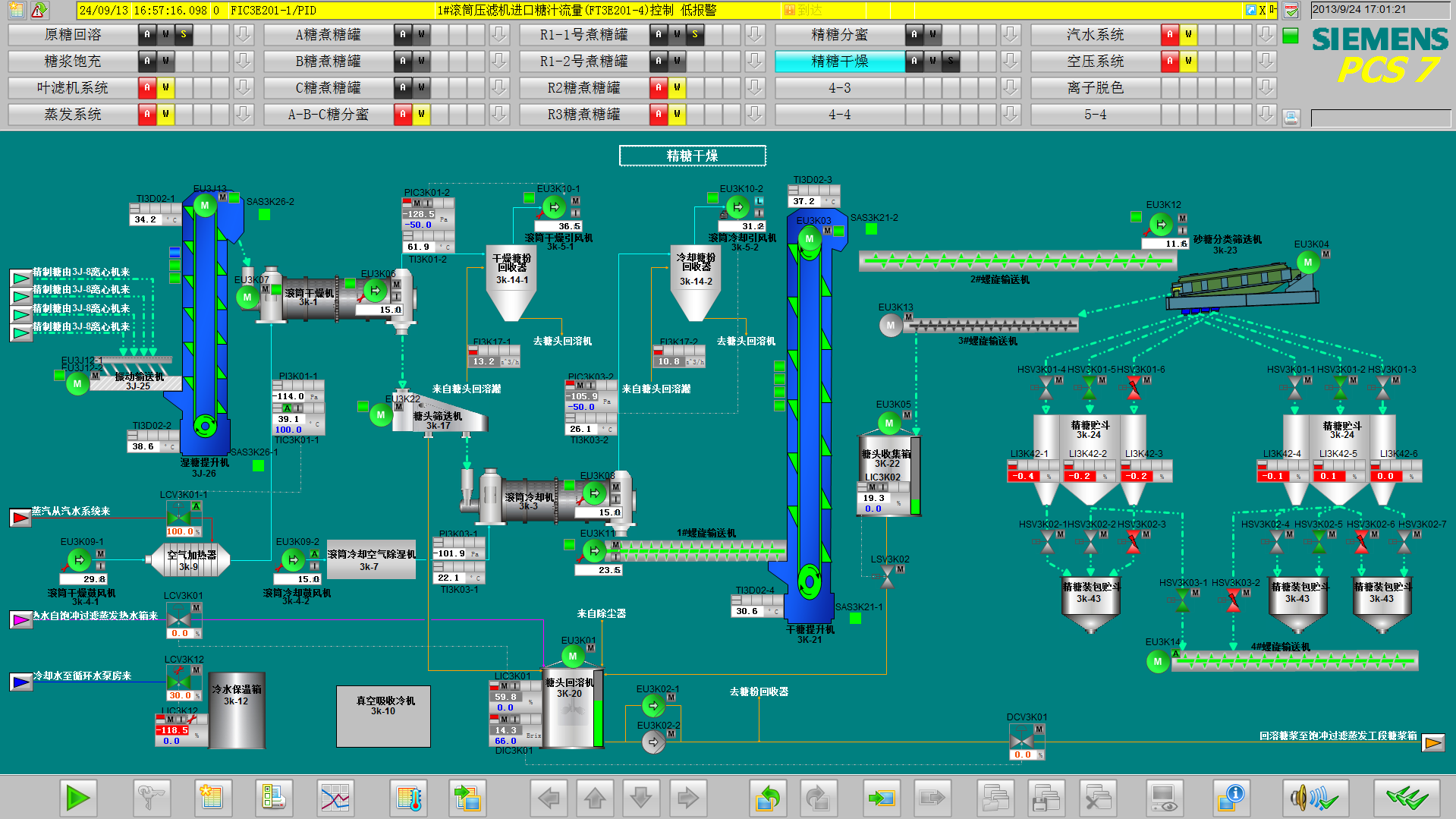The width and height of the screenshot is (1456, 819).
Task: Open the report print list icon
Action: 273,798
